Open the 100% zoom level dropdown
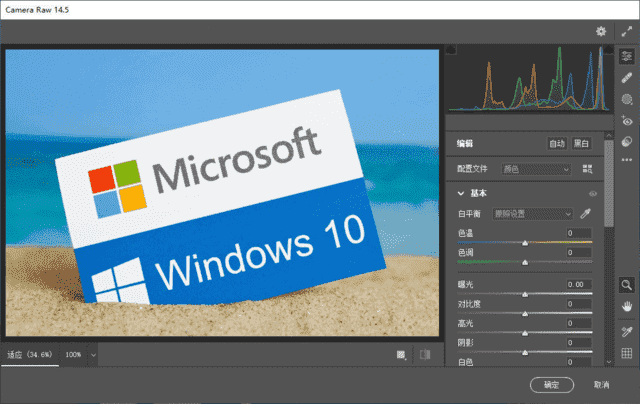The width and height of the screenshot is (640, 404). (80, 354)
